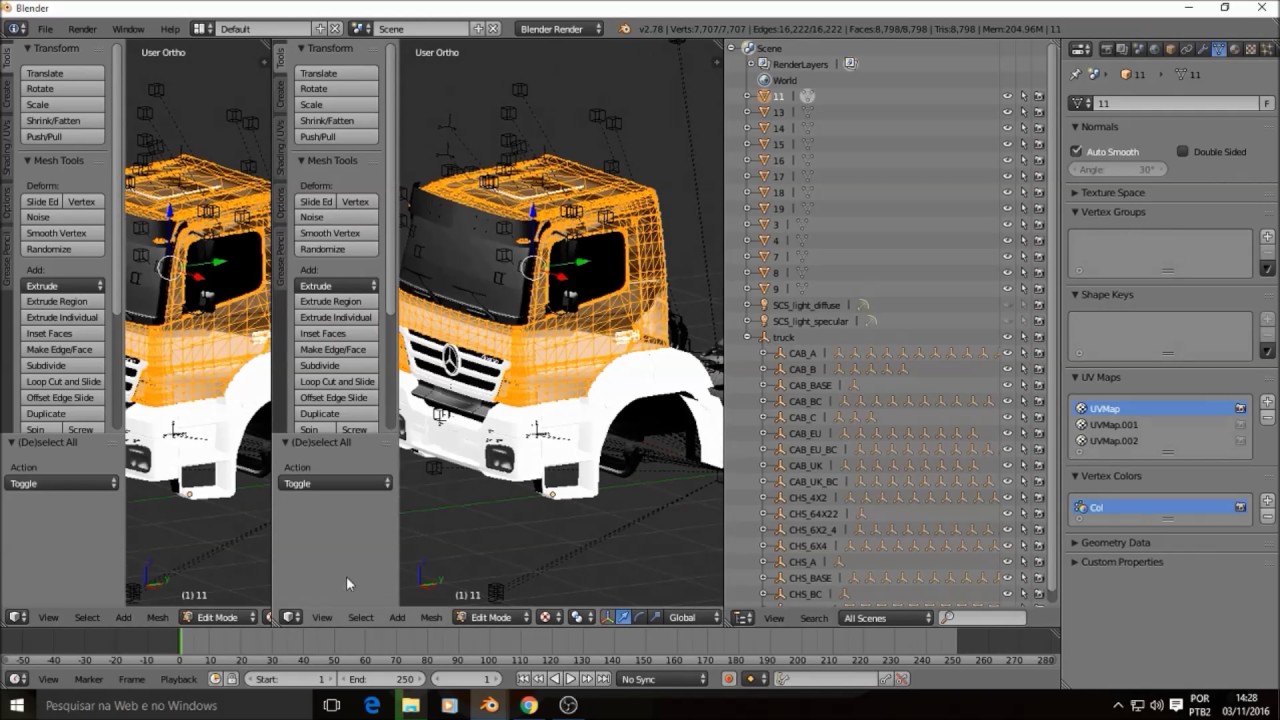1280x720 pixels.
Task: Open the outliner editor type menu icon
Action: pyautogui.click(x=743, y=618)
